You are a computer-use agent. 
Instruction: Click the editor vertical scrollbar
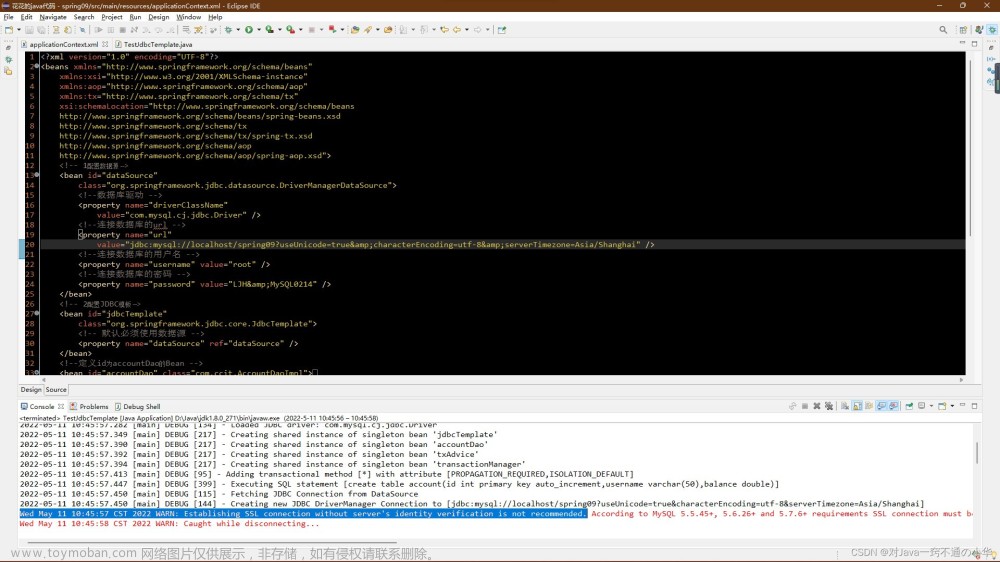[969, 147]
